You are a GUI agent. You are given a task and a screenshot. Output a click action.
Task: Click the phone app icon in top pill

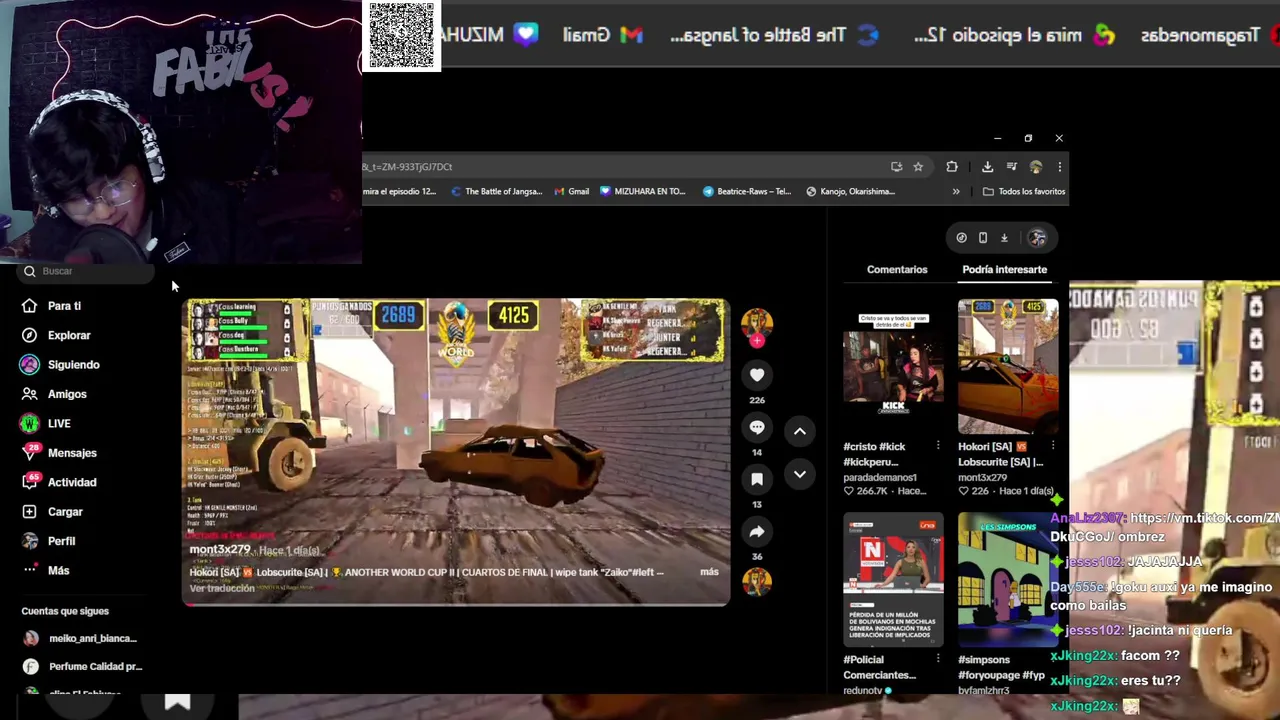point(983,238)
